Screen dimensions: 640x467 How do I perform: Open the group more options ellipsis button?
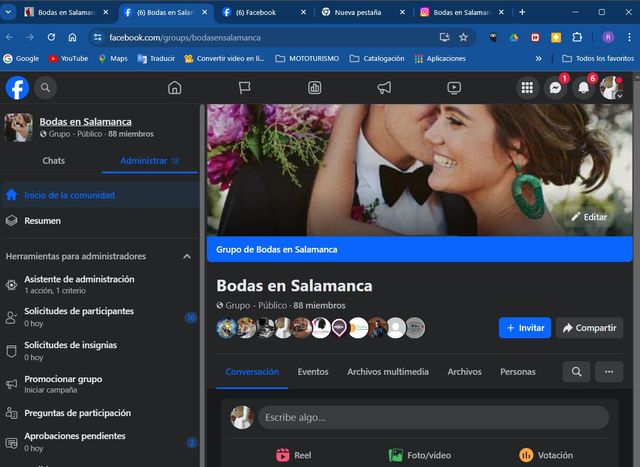609,371
